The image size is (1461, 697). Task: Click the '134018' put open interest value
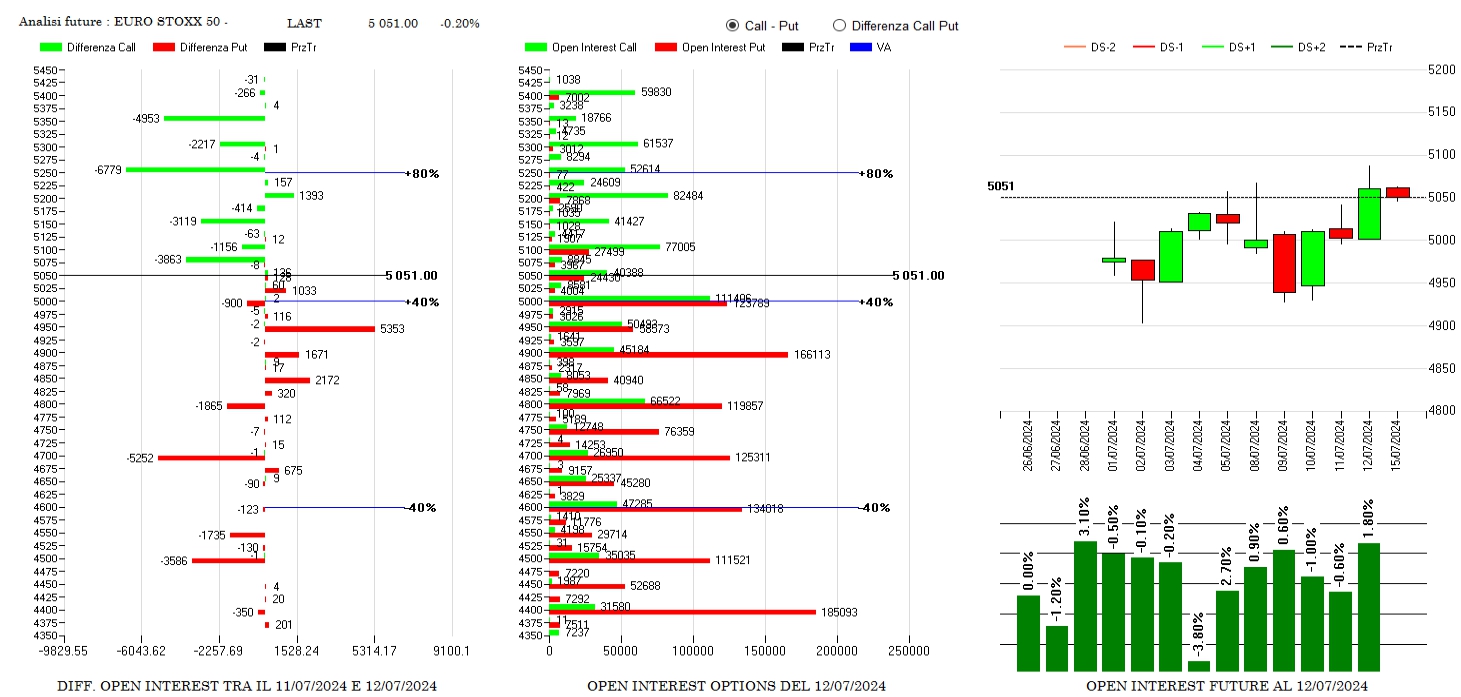click(764, 508)
